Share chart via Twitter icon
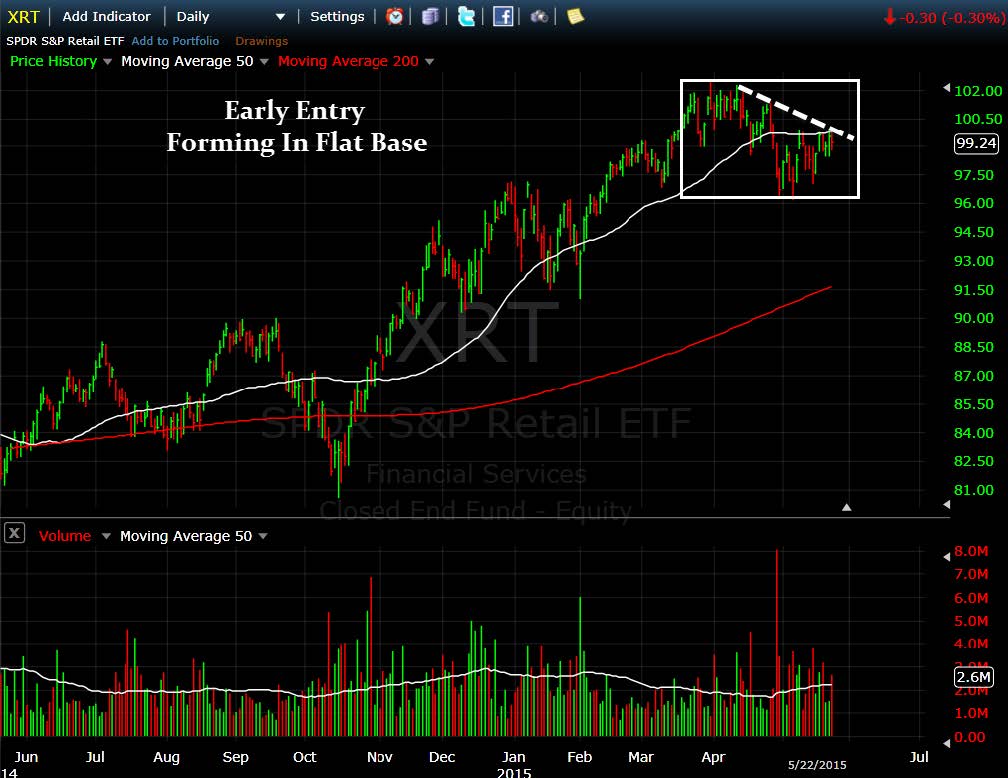 (x=466, y=17)
